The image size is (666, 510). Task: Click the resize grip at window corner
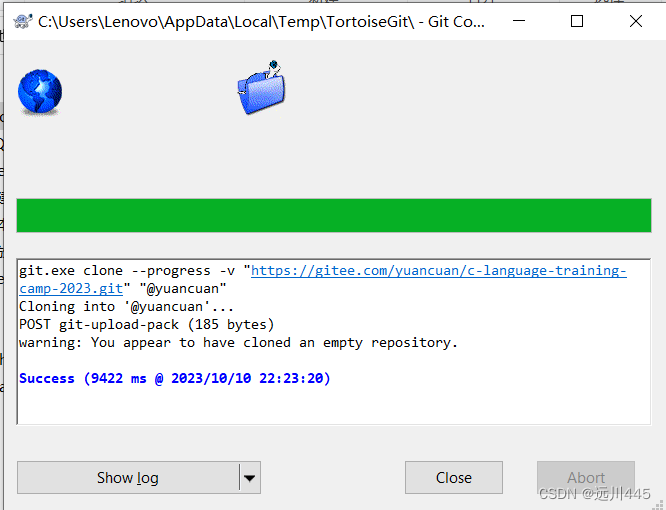(x=659, y=504)
